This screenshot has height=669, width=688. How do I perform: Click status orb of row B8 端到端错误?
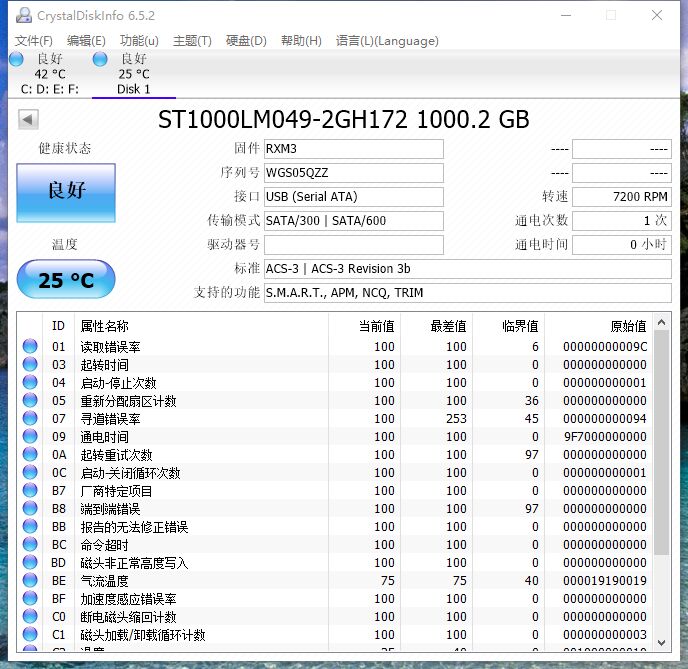coord(30,508)
